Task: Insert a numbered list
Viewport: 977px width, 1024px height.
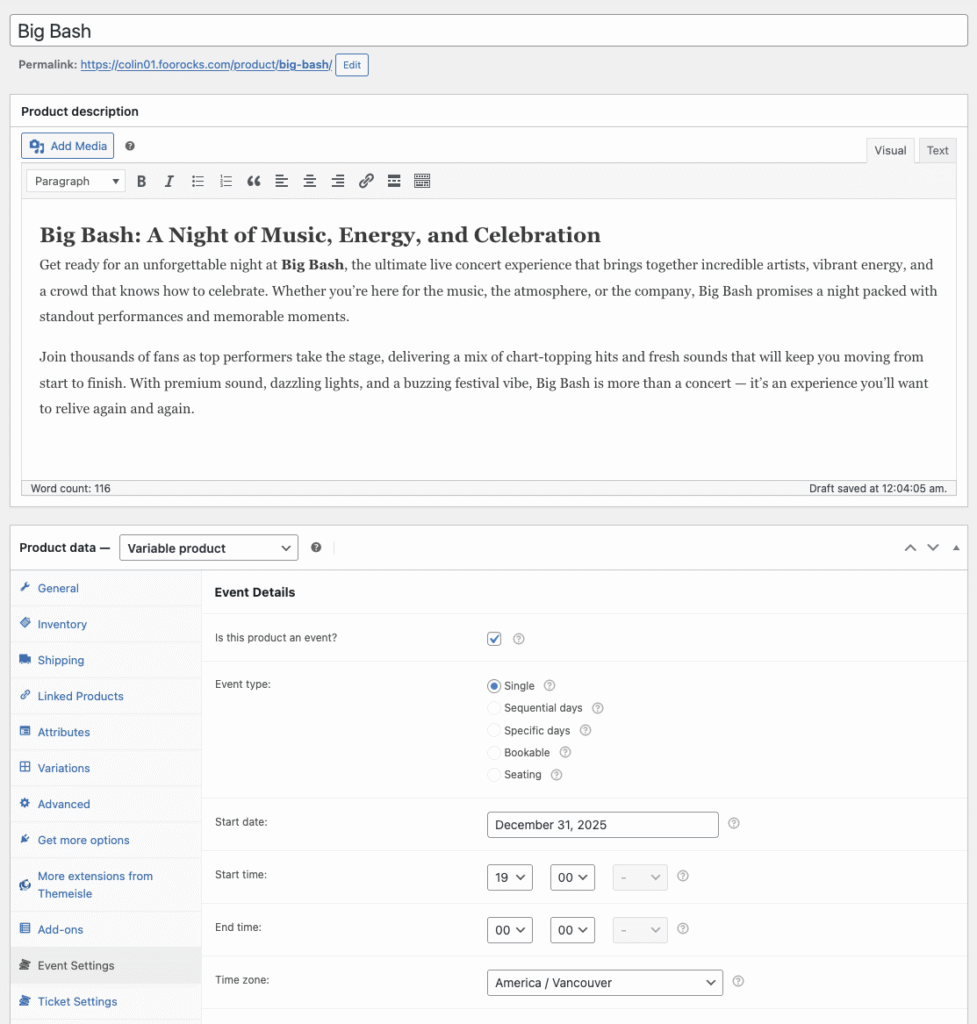Action: point(225,181)
